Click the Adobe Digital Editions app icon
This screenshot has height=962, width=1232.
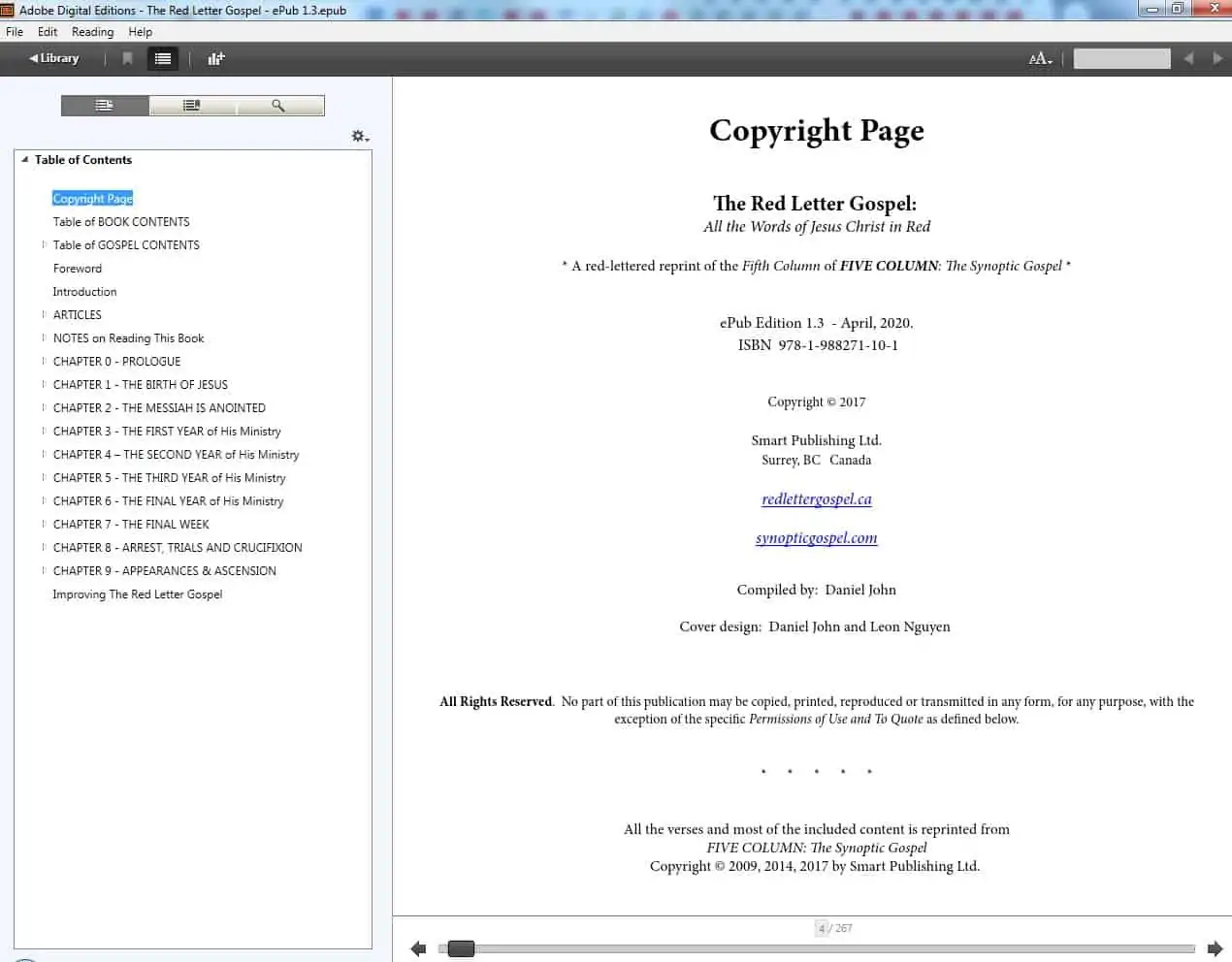7,10
